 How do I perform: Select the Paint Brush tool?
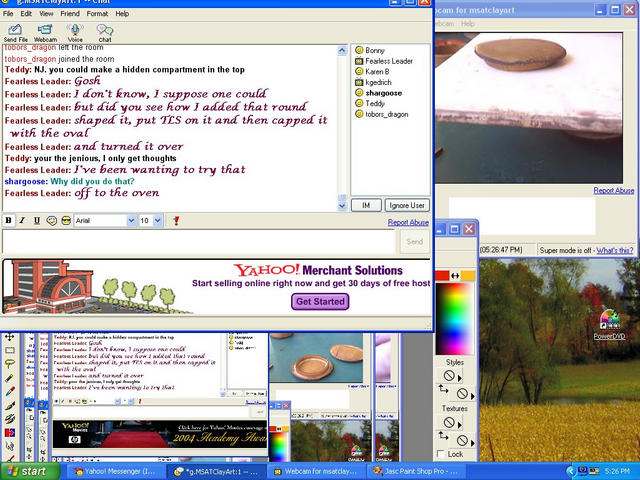[x=9, y=405]
